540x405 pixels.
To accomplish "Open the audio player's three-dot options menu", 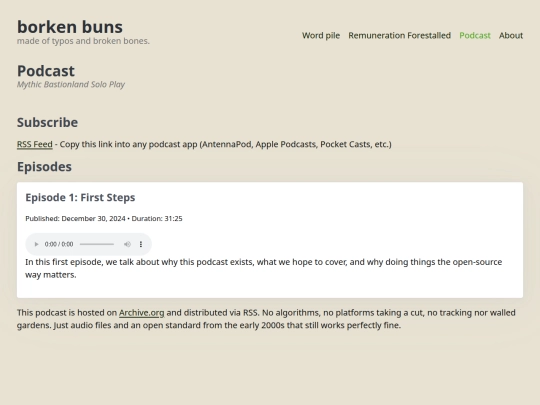I will coord(141,244).
